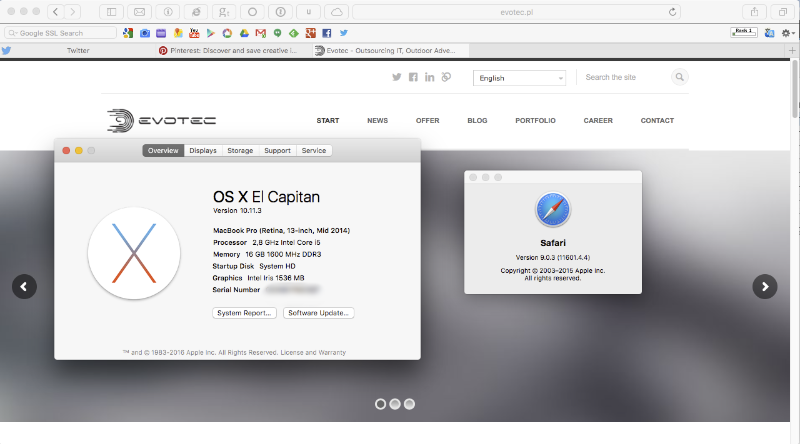Screen dimensions: 800x444
Task: Open the blue camera bookmark icon
Action: coord(145,33)
